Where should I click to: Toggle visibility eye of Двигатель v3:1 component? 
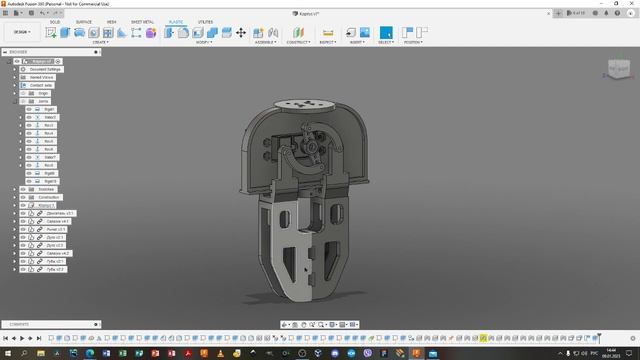point(23,213)
